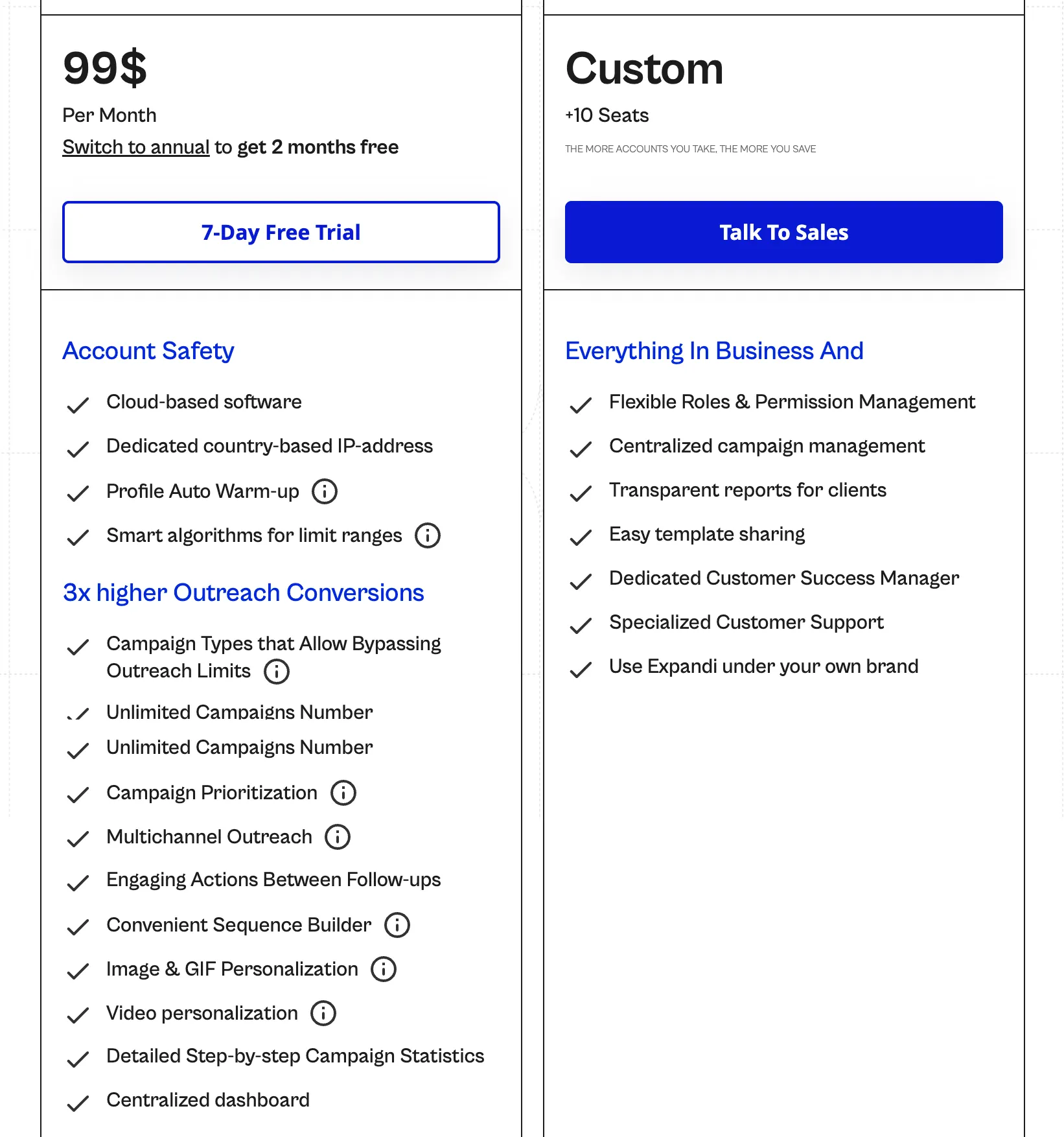Click the Account Safety heading
This screenshot has height=1137, width=1064.
click(148, 351)
